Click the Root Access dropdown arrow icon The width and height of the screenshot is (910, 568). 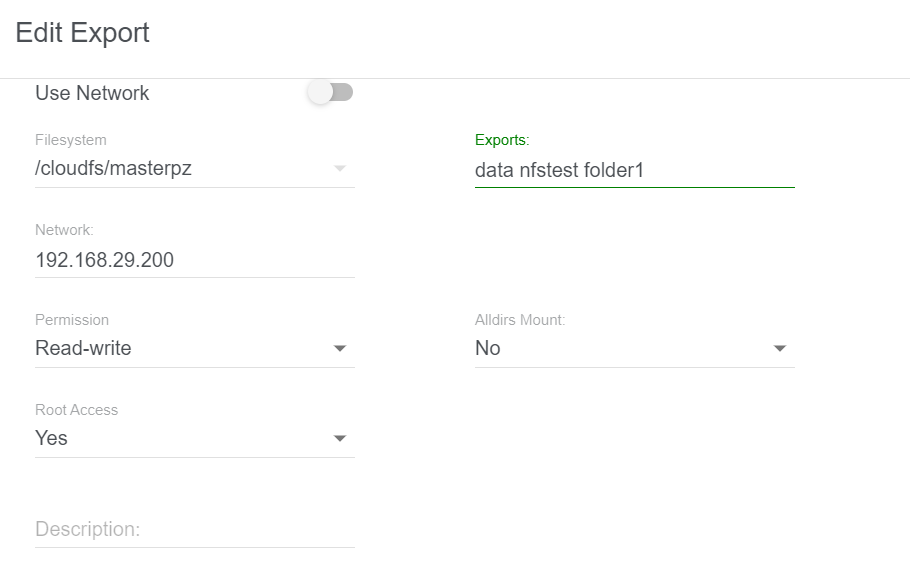coord(340,438)
